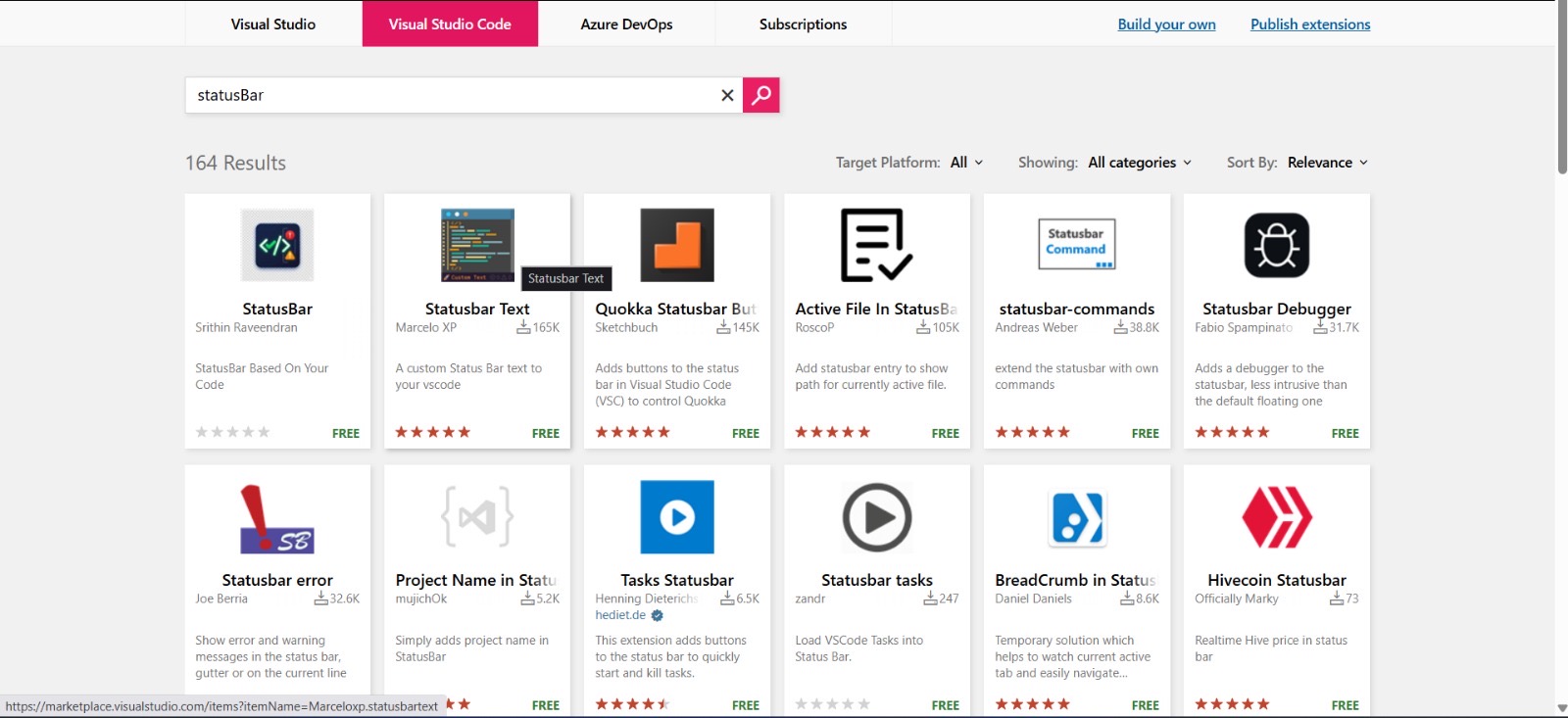Image resolution: width=1568 pixels, height=718 pixels.
Task: Click the Quokka Statusbar Buttons orange icon
Action: (677, 245)
